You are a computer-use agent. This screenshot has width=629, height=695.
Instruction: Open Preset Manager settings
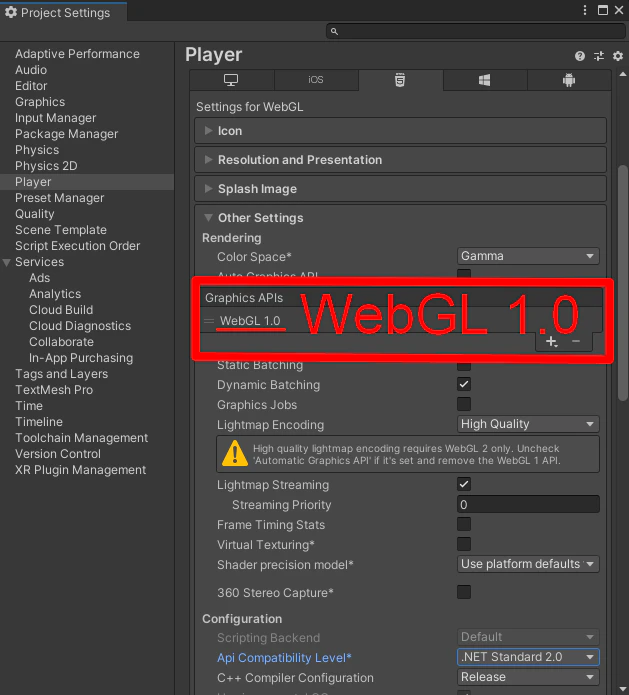point(59,198)
